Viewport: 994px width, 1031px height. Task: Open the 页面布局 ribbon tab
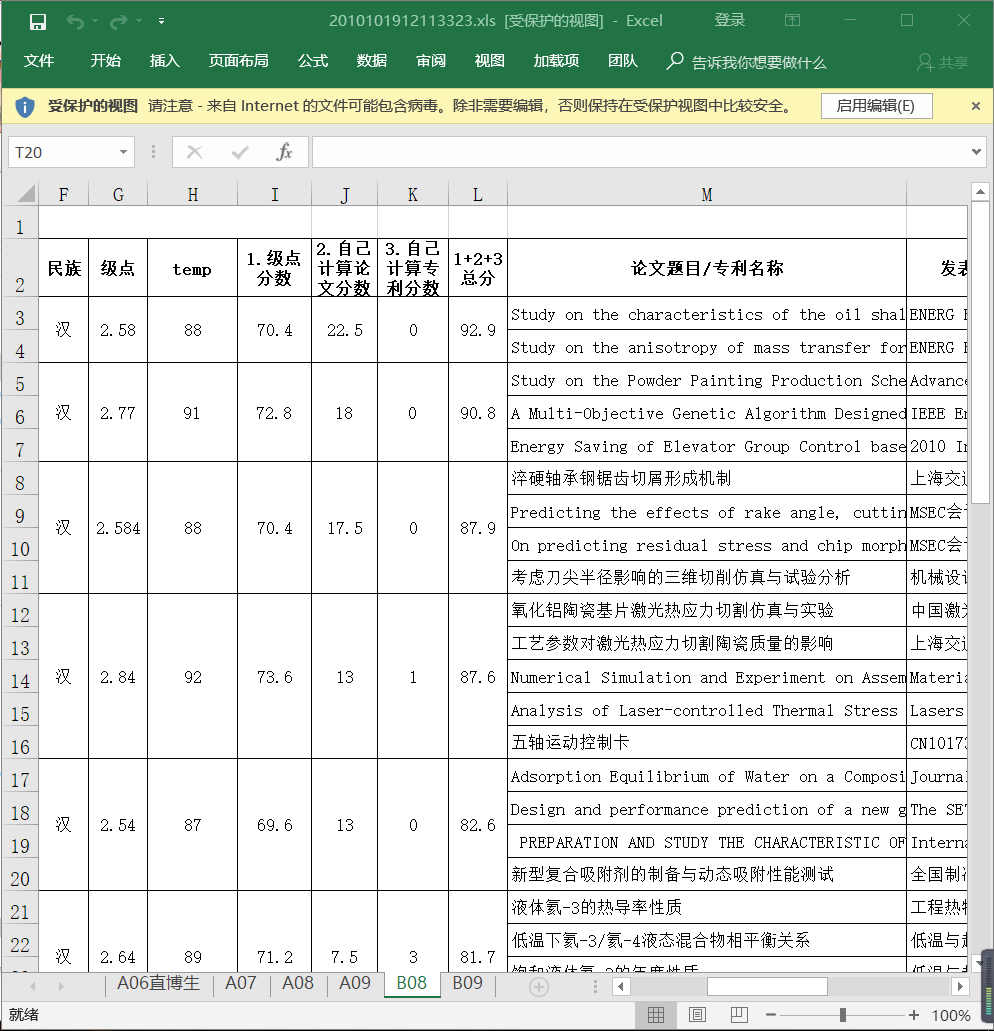click(x=239, y=61)
